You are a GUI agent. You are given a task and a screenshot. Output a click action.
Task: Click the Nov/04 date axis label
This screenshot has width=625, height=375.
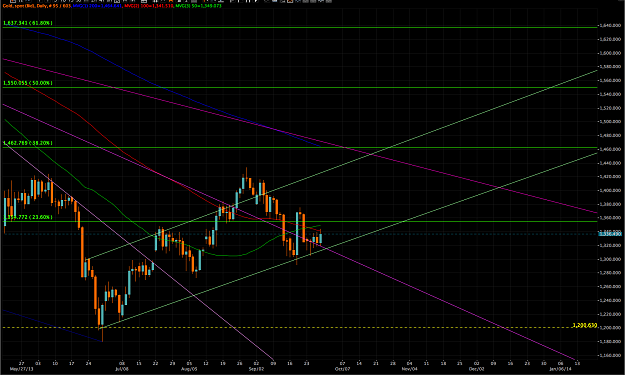(410, 369)
